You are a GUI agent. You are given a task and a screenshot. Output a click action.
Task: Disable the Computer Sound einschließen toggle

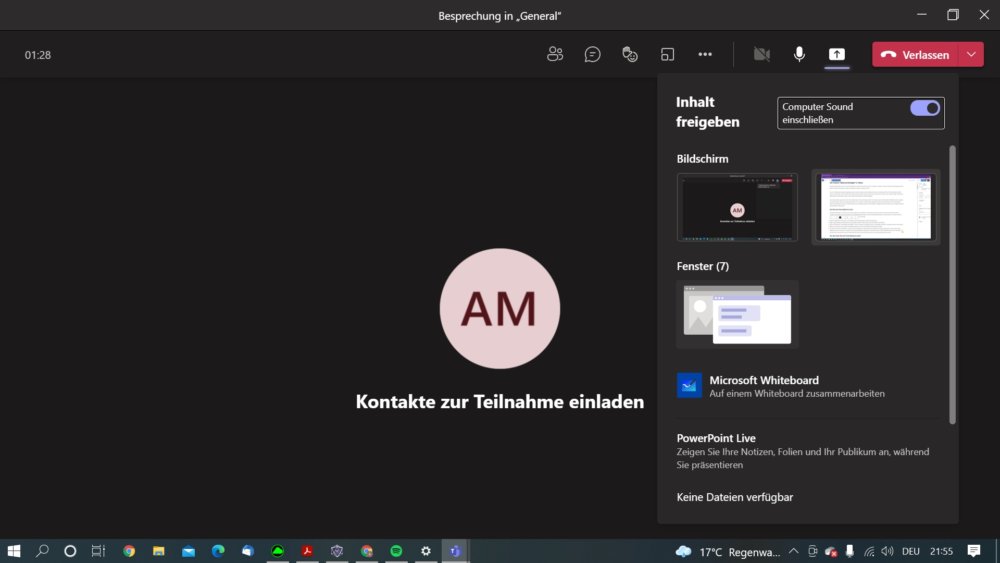tap(925, 108)
